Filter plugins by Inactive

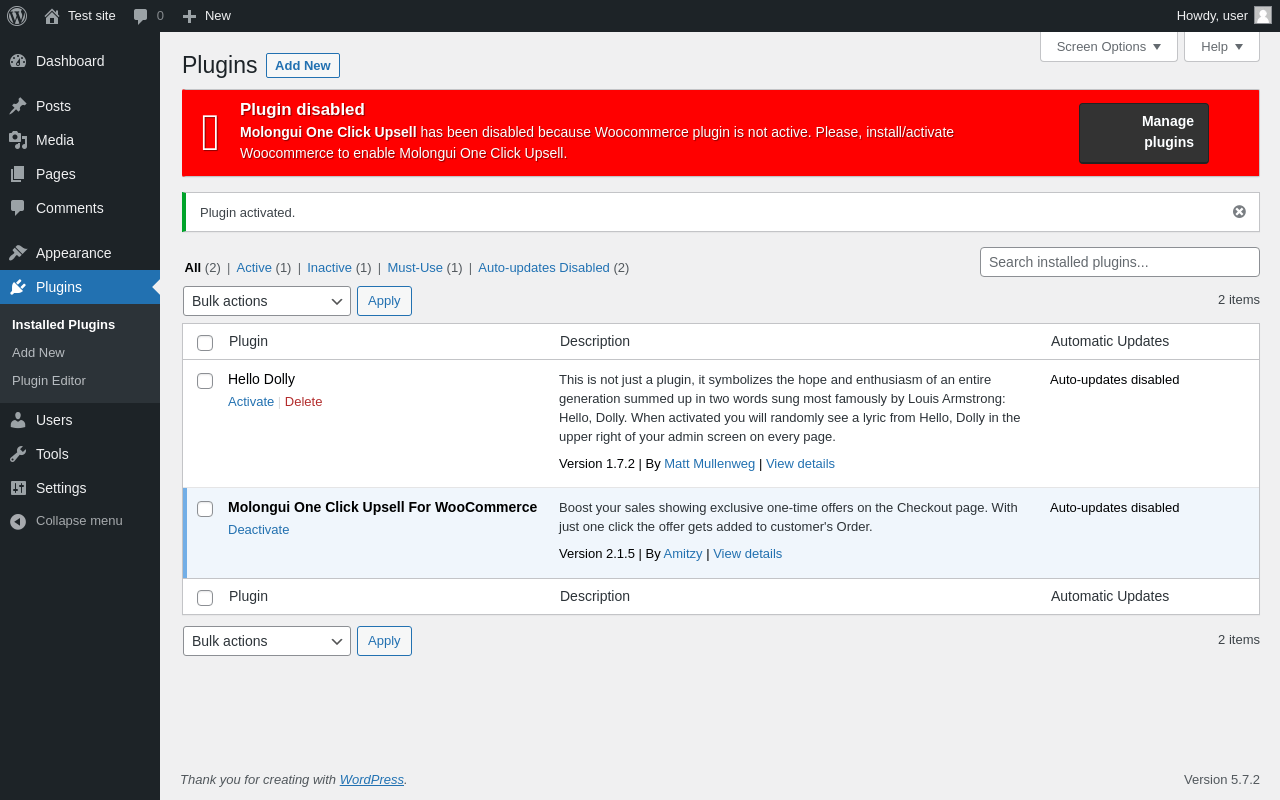(329, 268)
